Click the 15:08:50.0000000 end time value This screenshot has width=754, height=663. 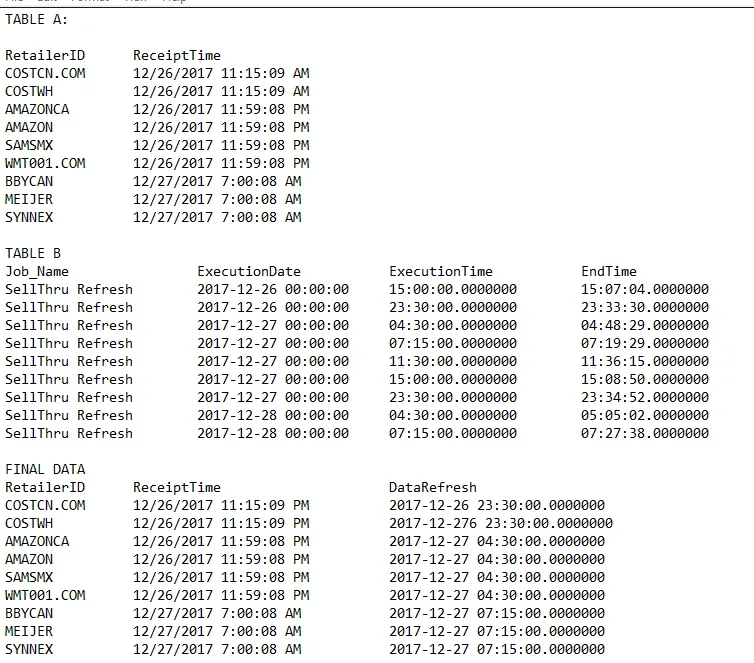pyautogui.click(x=645, y=379)
